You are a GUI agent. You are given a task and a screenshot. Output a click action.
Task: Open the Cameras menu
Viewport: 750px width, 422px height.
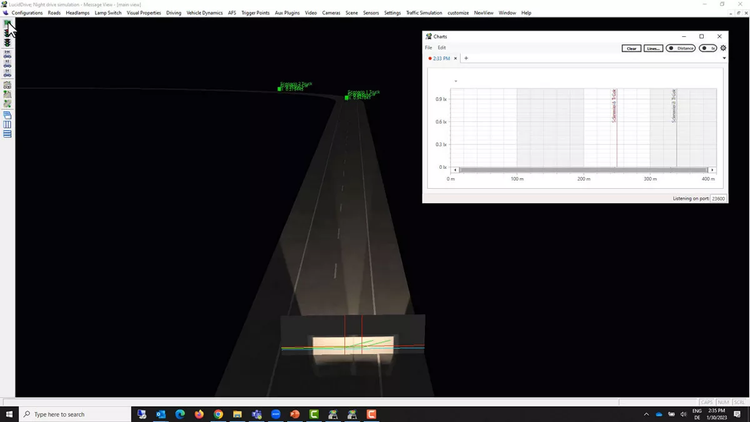[331, 13]
